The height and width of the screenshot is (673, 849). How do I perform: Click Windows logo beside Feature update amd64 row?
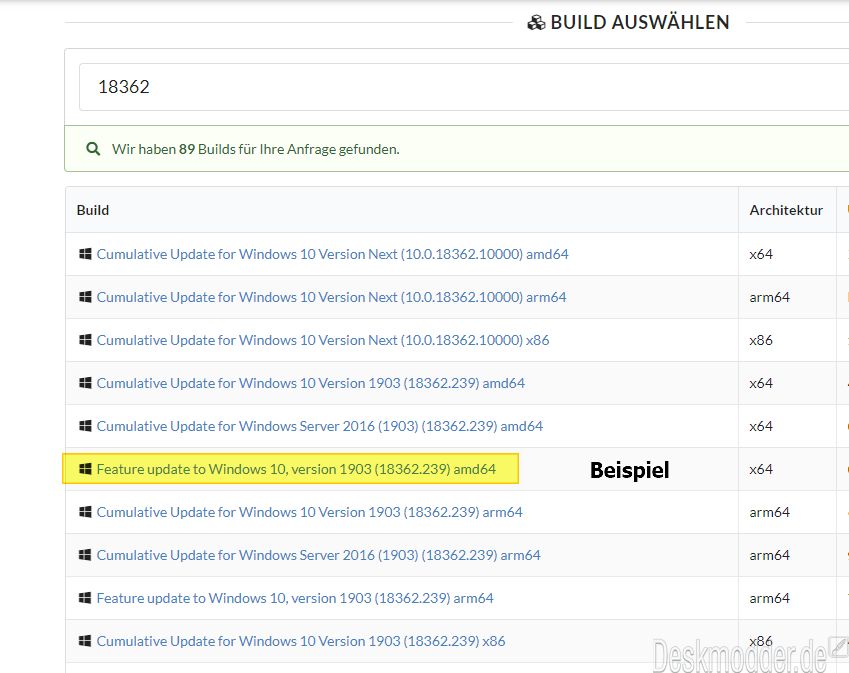coord(85,469)
